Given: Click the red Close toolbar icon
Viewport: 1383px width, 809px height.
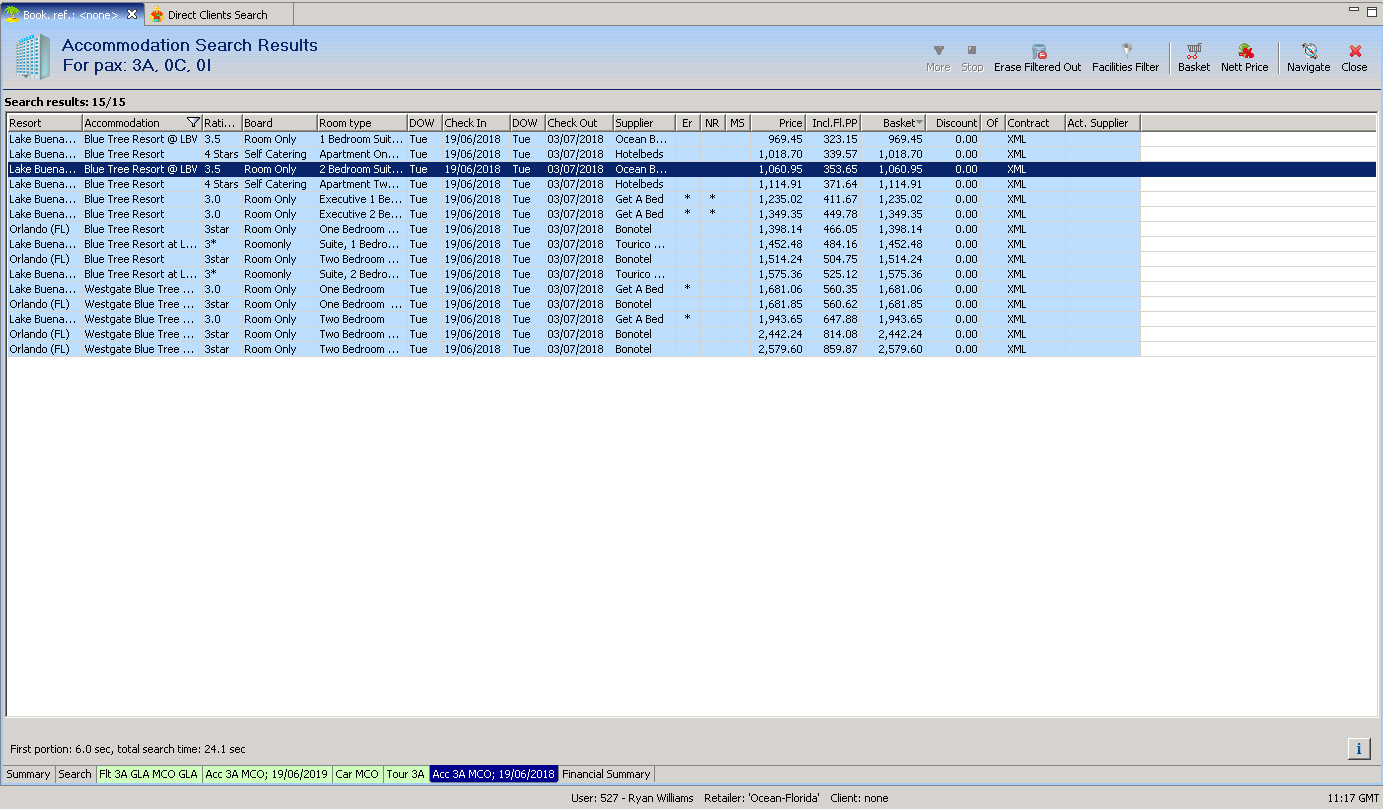Looking at the screenshot, I should [1354, 58].
